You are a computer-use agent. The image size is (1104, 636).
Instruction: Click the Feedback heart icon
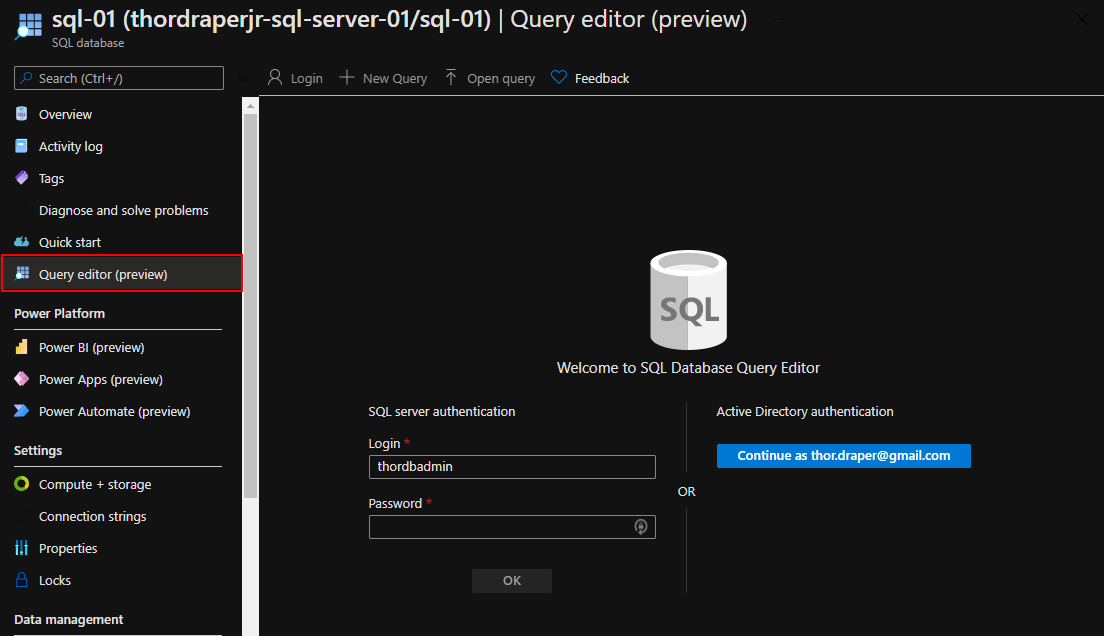pos(558,77)
